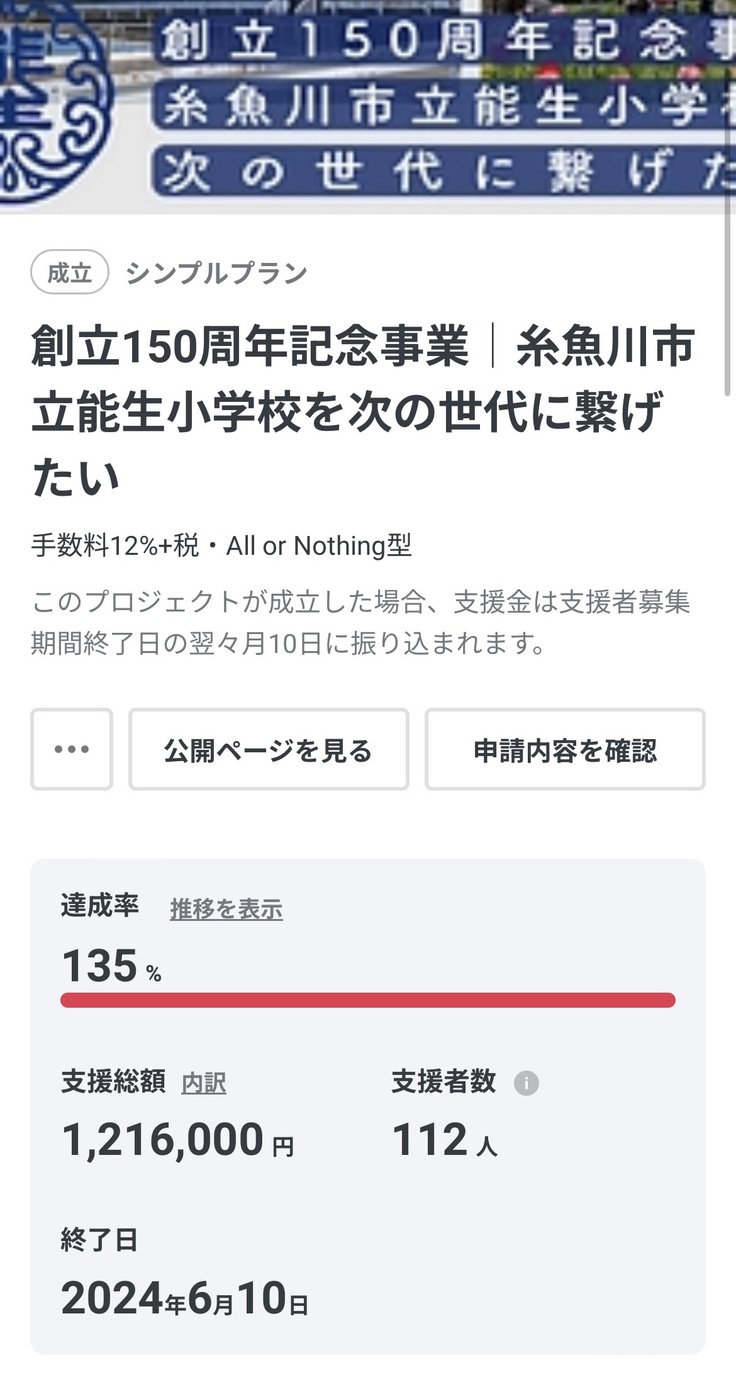The image size is (736, 1382).
Task: Click the 終了日 label
Action: [99, 1241]
